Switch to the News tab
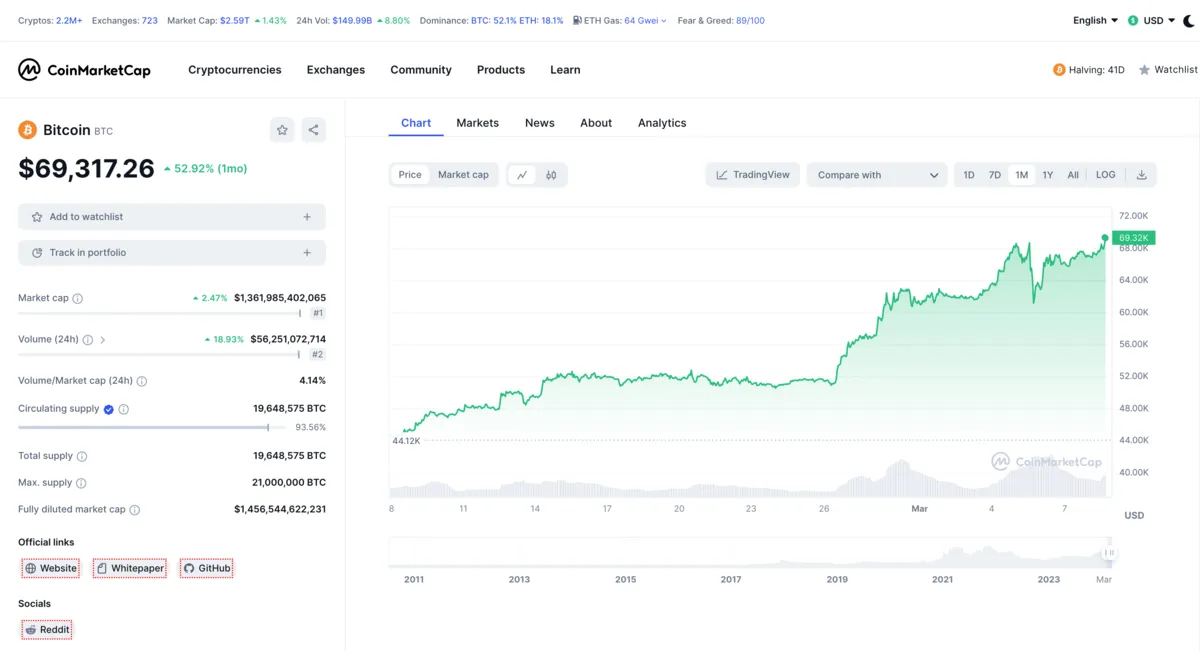The image size is (1200, 651). pos(539,123)
